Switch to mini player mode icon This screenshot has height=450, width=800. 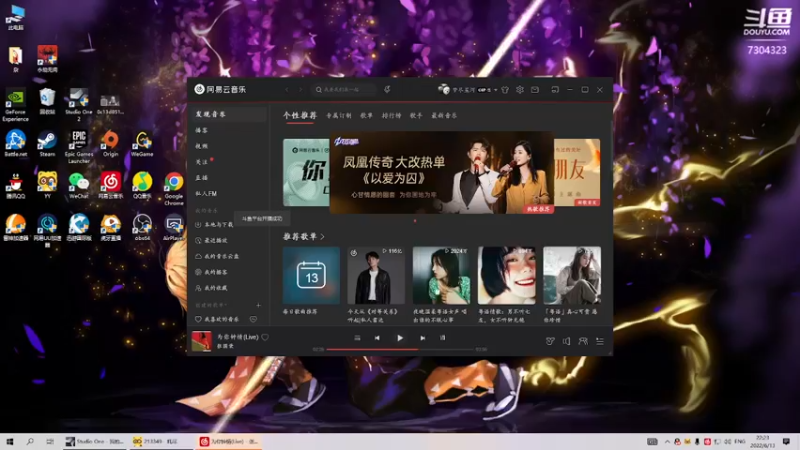point(555,90)
